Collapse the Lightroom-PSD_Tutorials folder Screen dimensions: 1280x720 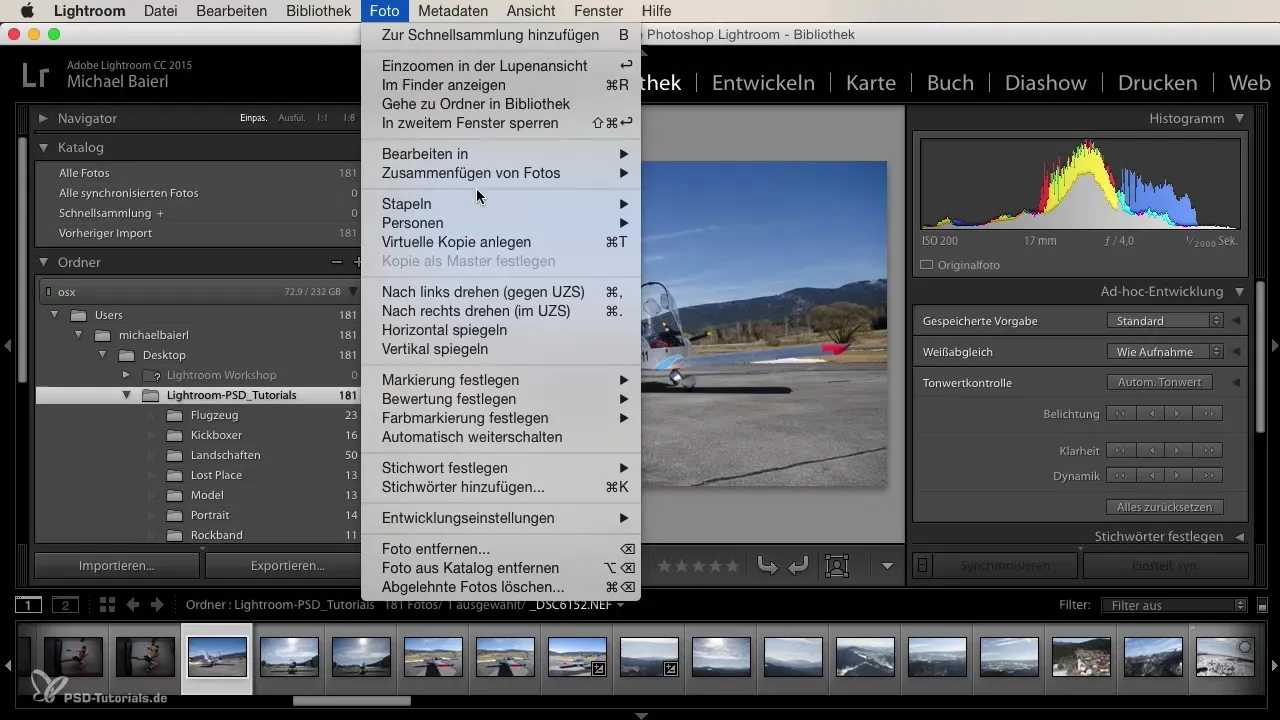[x=126, y=395]
